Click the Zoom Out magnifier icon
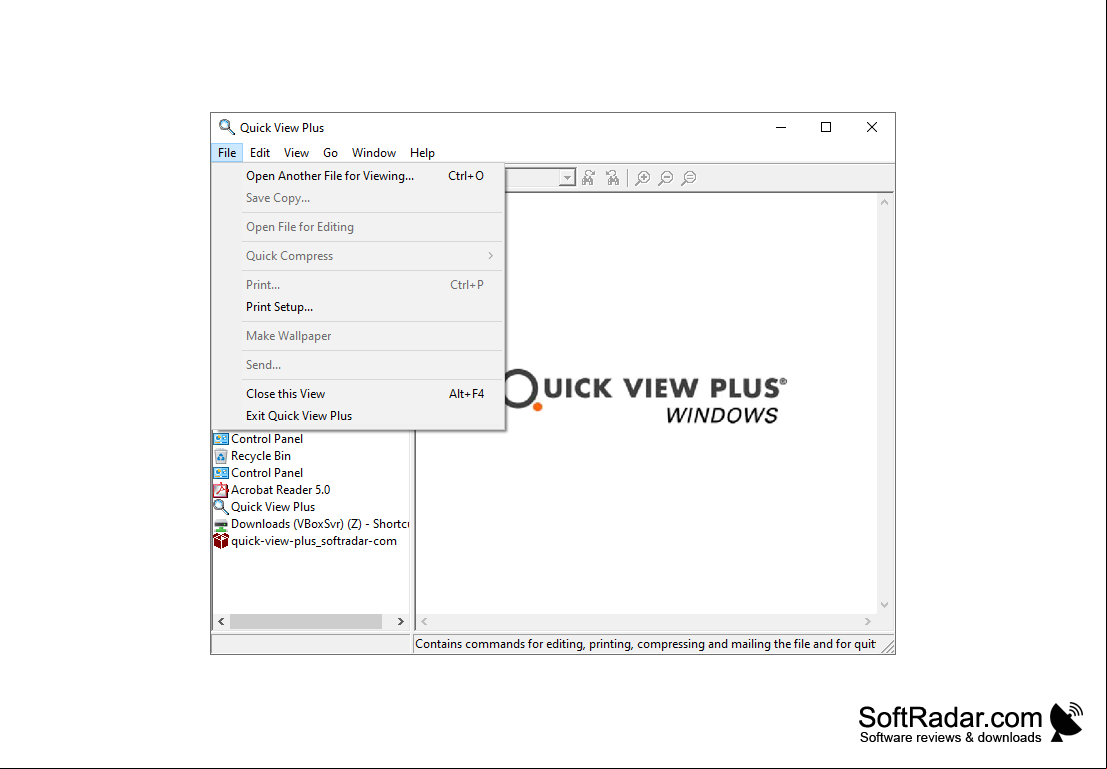Viewport: 1107px width, 769px height. click(666, 178)
